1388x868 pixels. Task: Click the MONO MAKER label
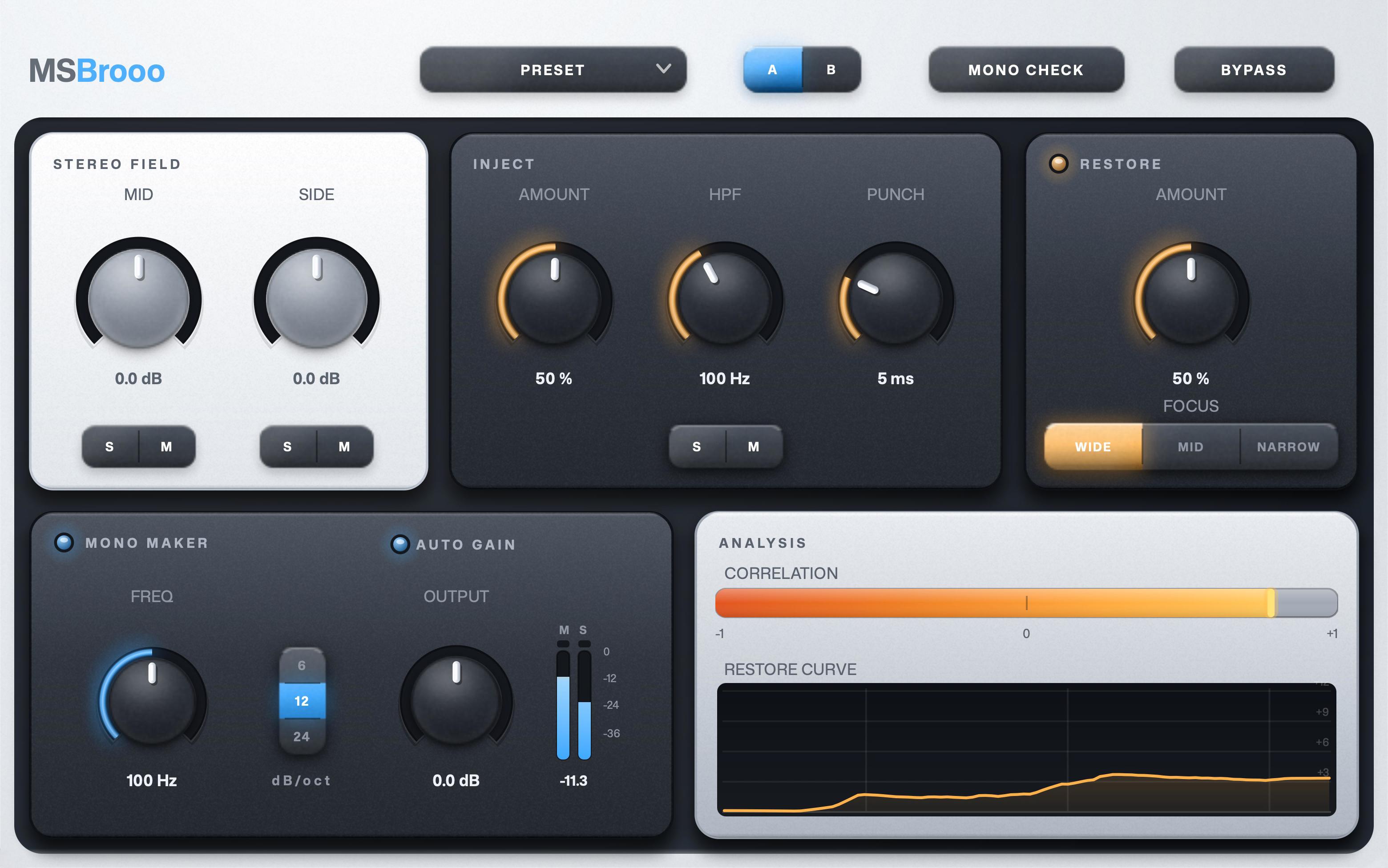pos(147,543)
